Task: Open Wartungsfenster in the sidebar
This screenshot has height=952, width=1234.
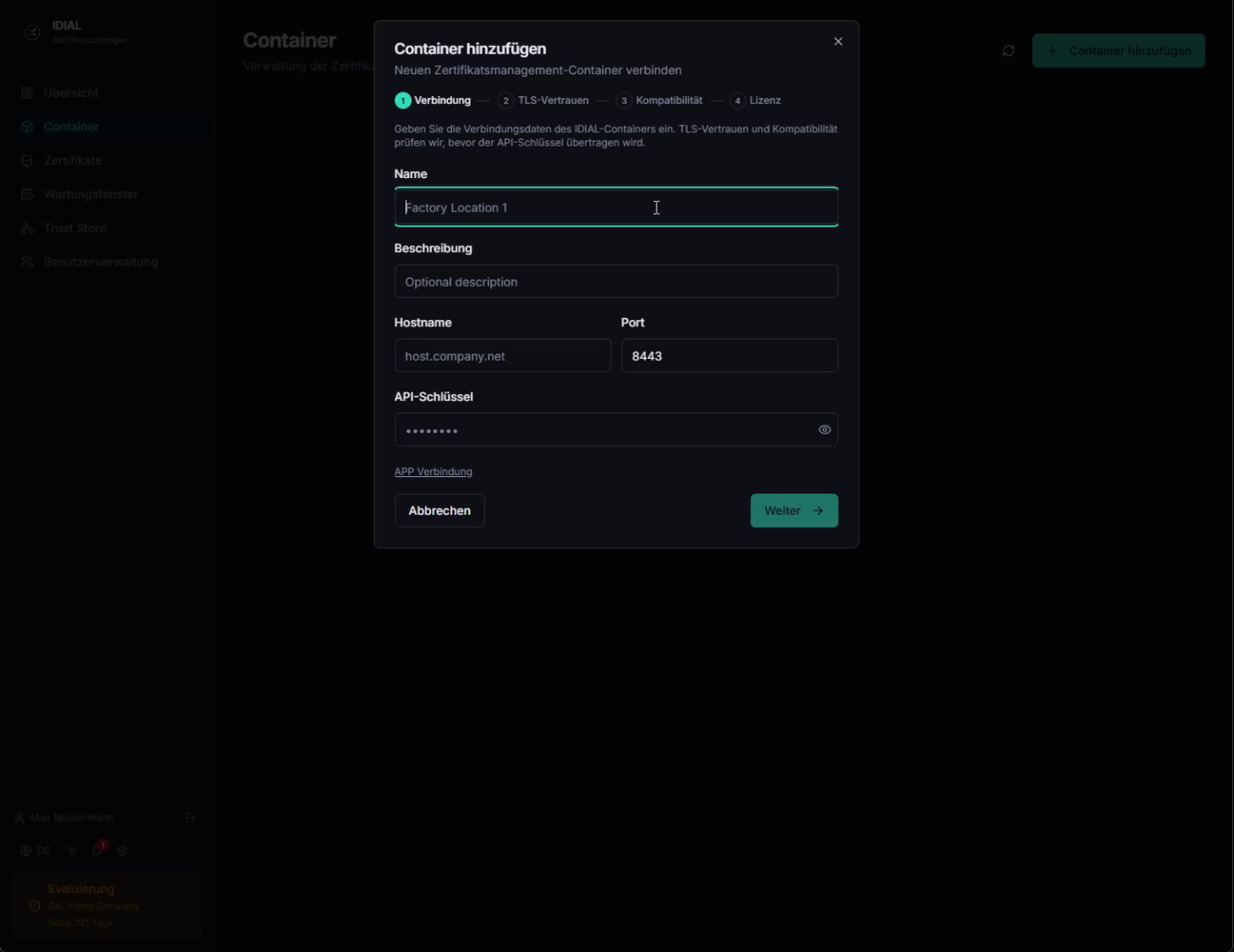Action: pos(108,194)
